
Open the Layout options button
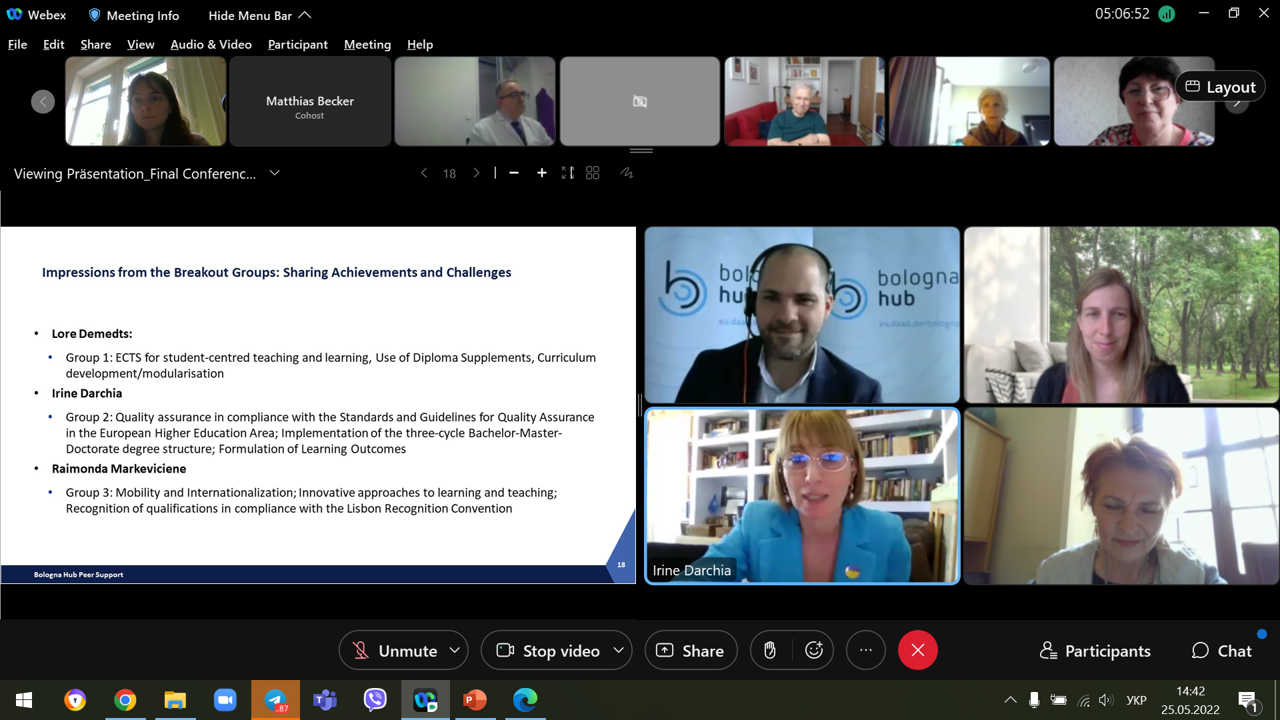(1219, 87)
